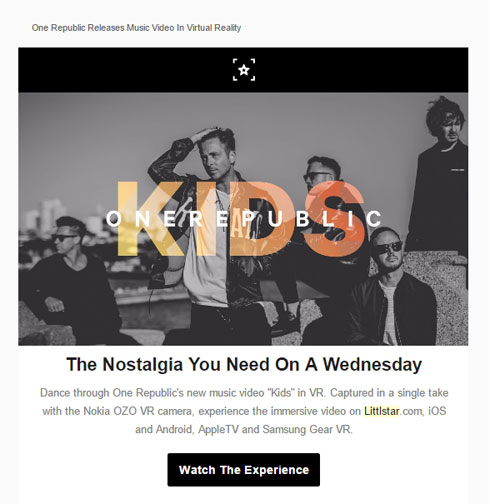490x504 pixels.
Task: Click the Nostalgia You Need On A Wednesday headline
Action: coord(244,364)
